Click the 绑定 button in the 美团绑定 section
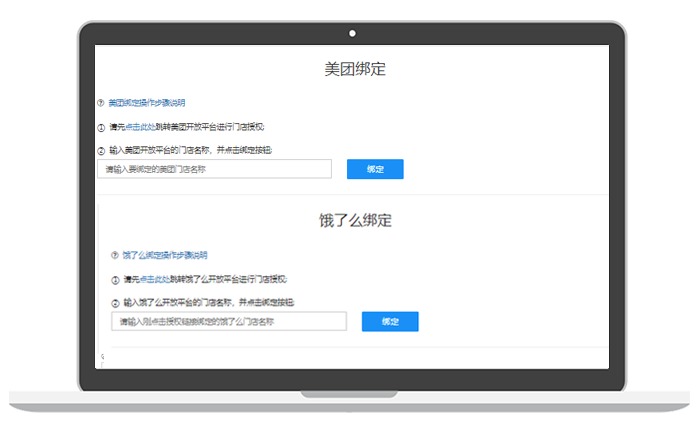Image resolution: width=699 pixels, height=423 pixels. click(x=375, y=169)
